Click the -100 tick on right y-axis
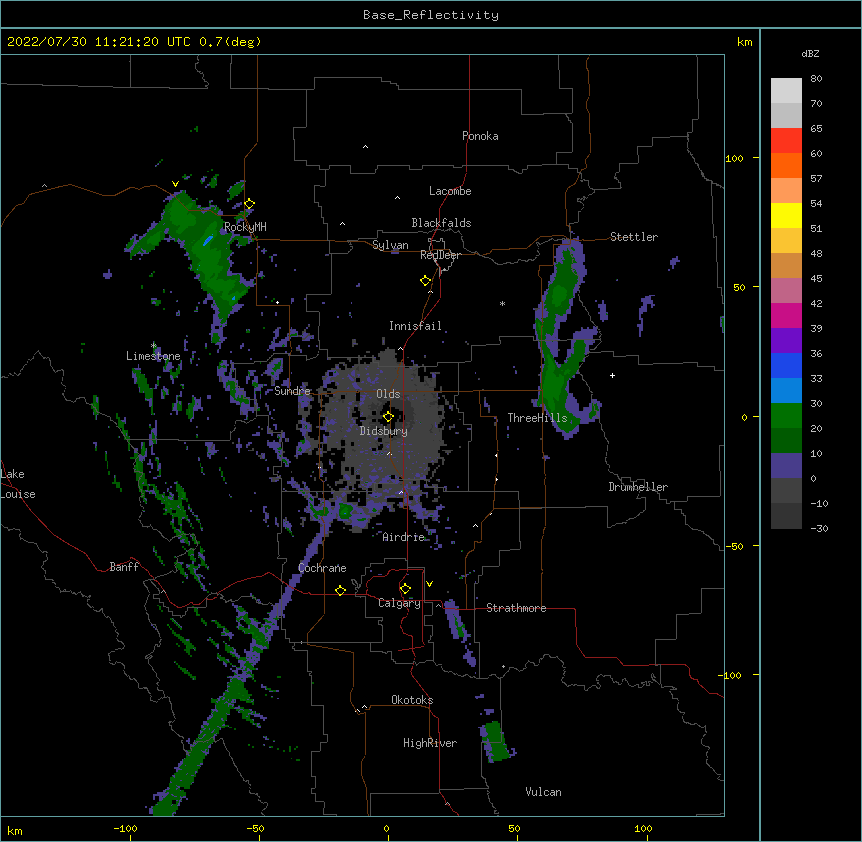 point(731,675)
